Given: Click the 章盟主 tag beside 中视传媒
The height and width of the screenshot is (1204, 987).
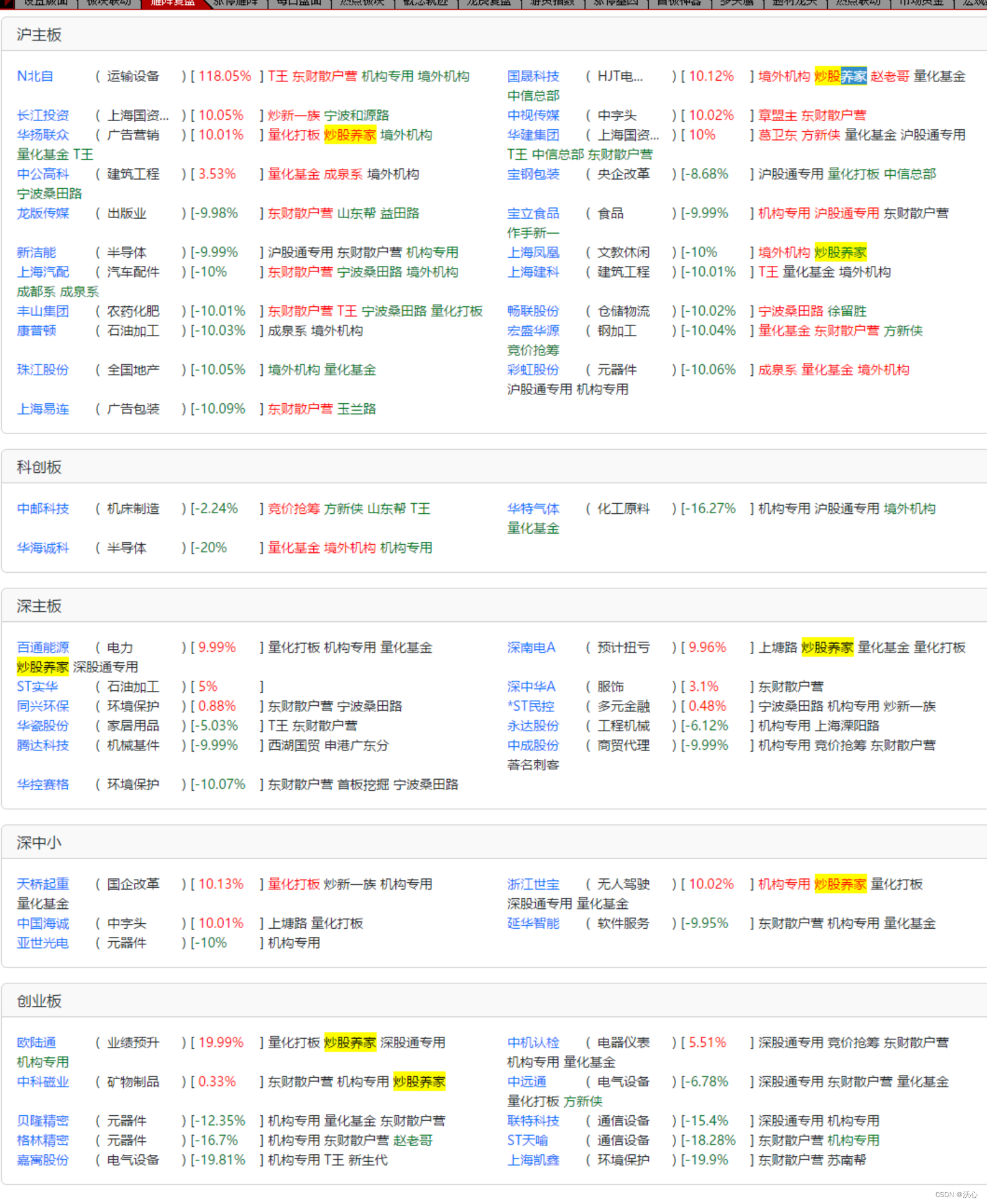Looking at the screenshot, I should pos(778,116).
